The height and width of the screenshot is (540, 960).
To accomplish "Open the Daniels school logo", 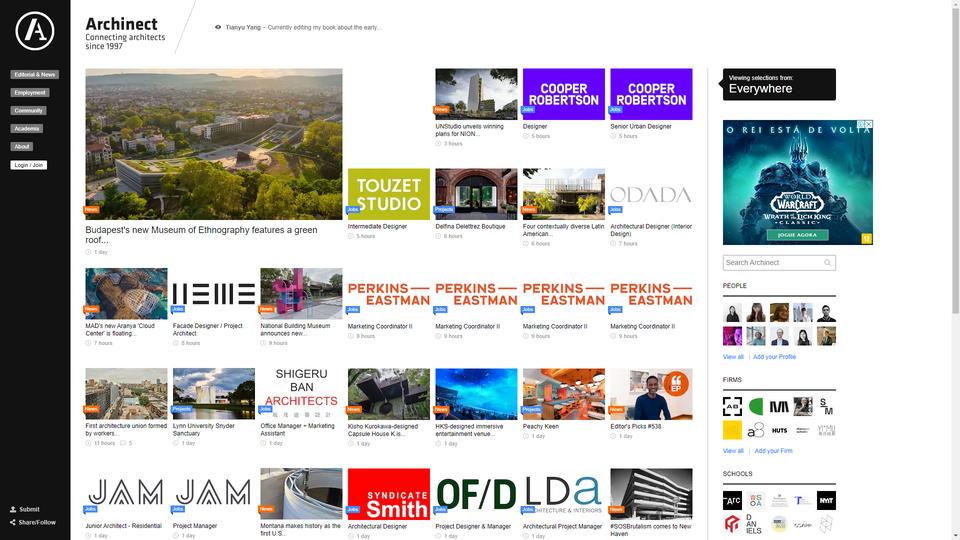I will (x=756, y=524).
